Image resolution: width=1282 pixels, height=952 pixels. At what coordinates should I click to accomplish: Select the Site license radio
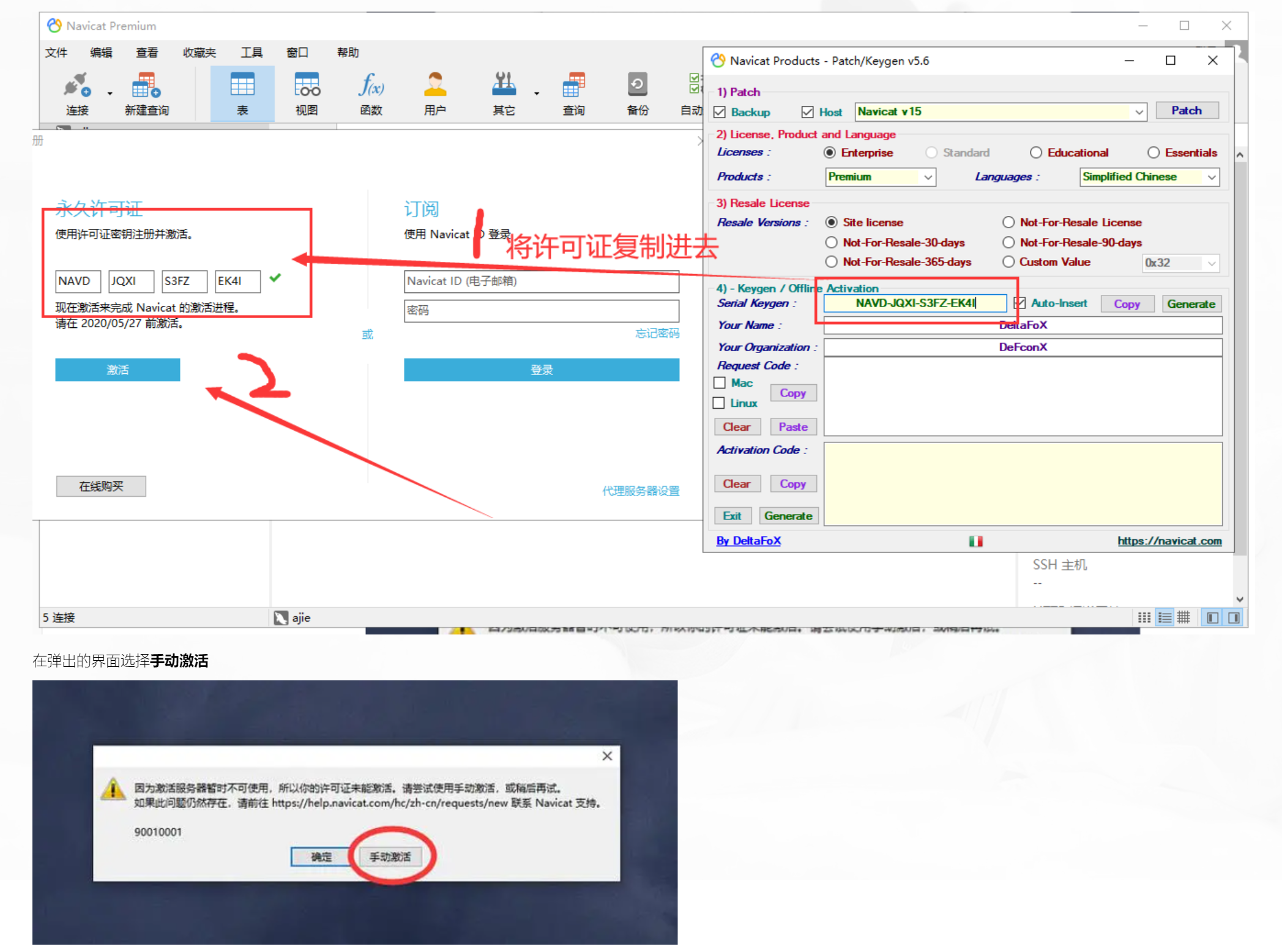[831, 222]
